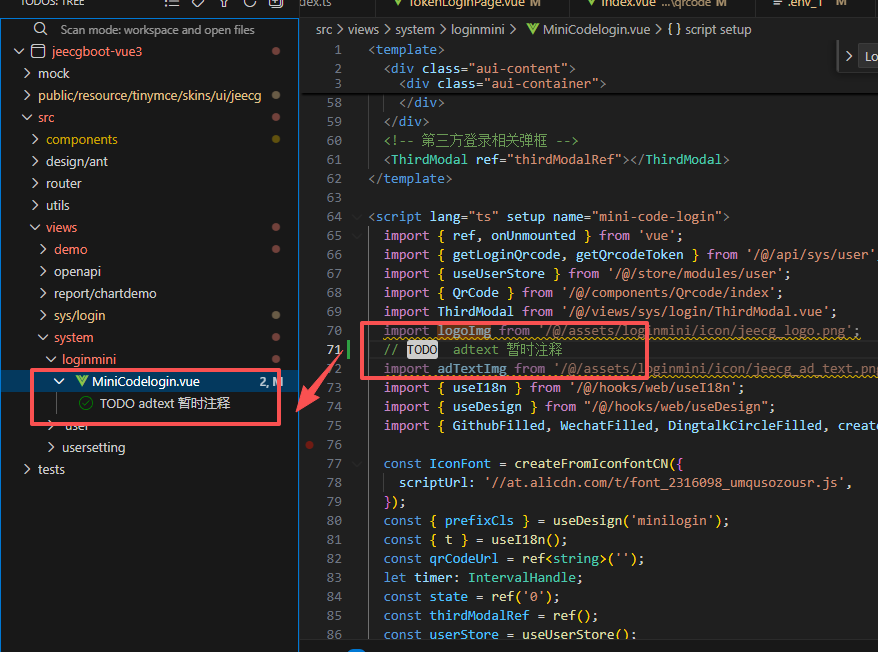Open the TODO adtext 暂时注释 entry
Image resolution: width=878 pixels, height=652 pixels.
165,403
